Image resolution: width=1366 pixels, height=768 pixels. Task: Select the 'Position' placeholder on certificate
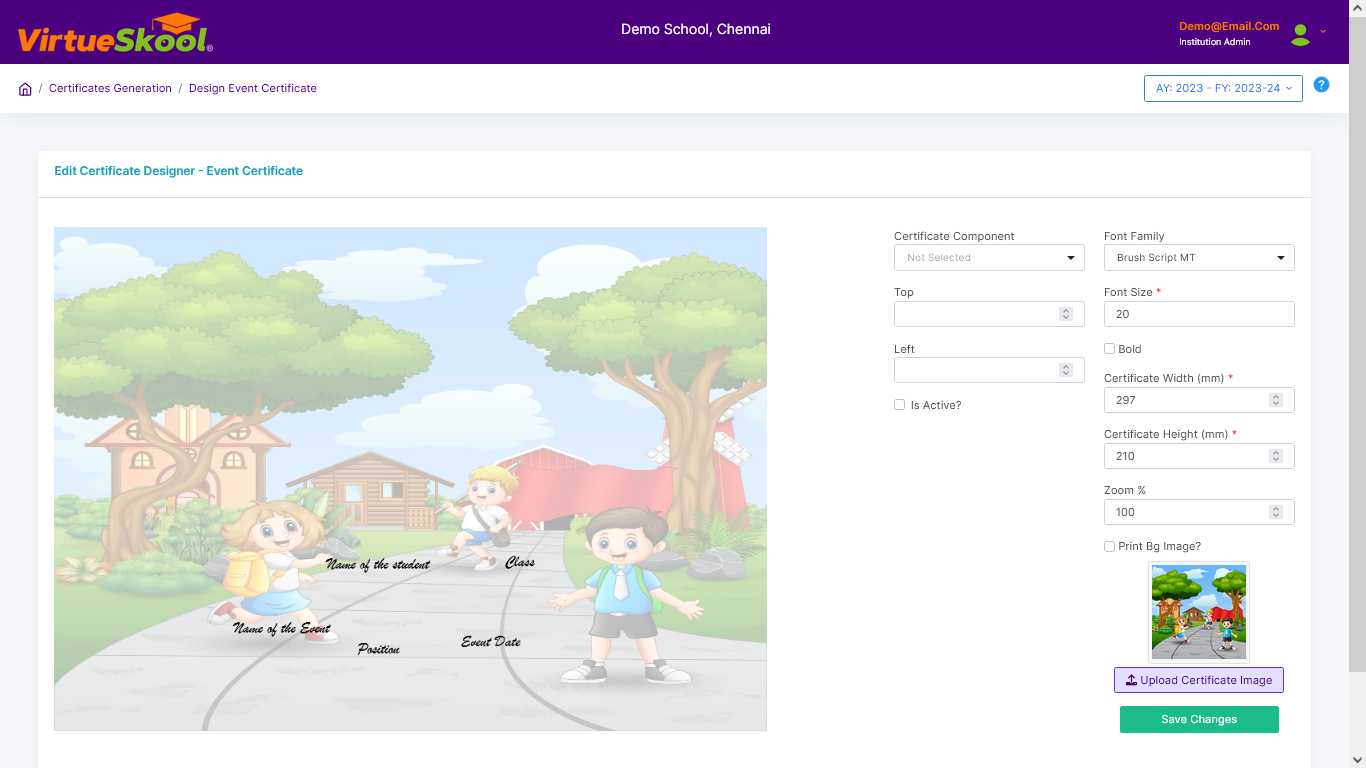pyautogui.click(x=379, y=650)
